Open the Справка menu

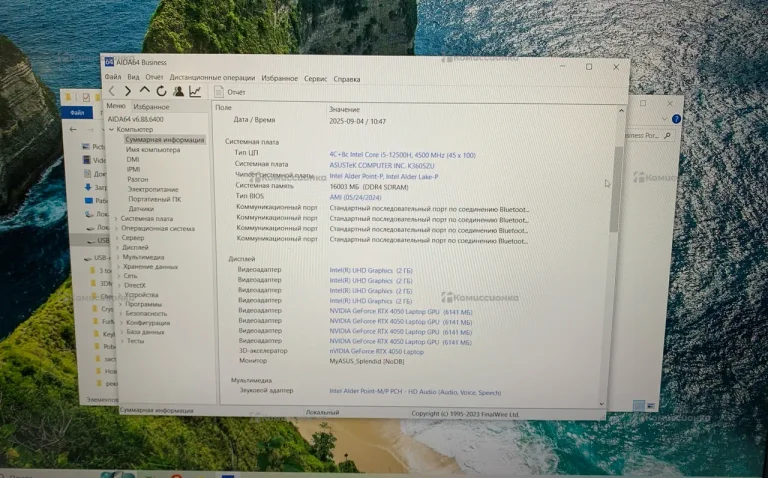coord(347,79)
